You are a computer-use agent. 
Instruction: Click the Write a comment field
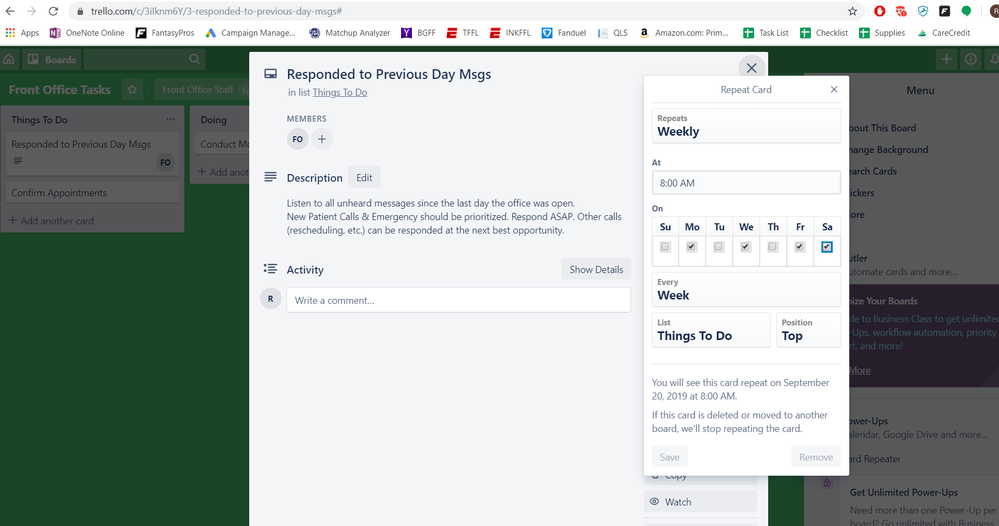[x=458, y=300]
